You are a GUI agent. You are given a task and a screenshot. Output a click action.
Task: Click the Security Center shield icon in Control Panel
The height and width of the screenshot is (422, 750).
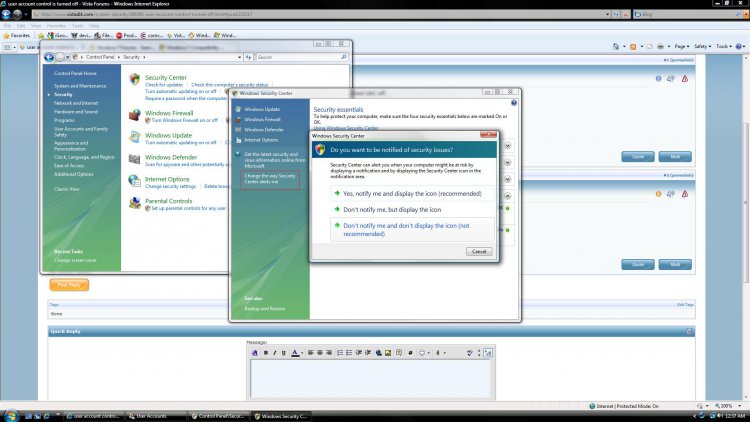[x=134, y=79]
